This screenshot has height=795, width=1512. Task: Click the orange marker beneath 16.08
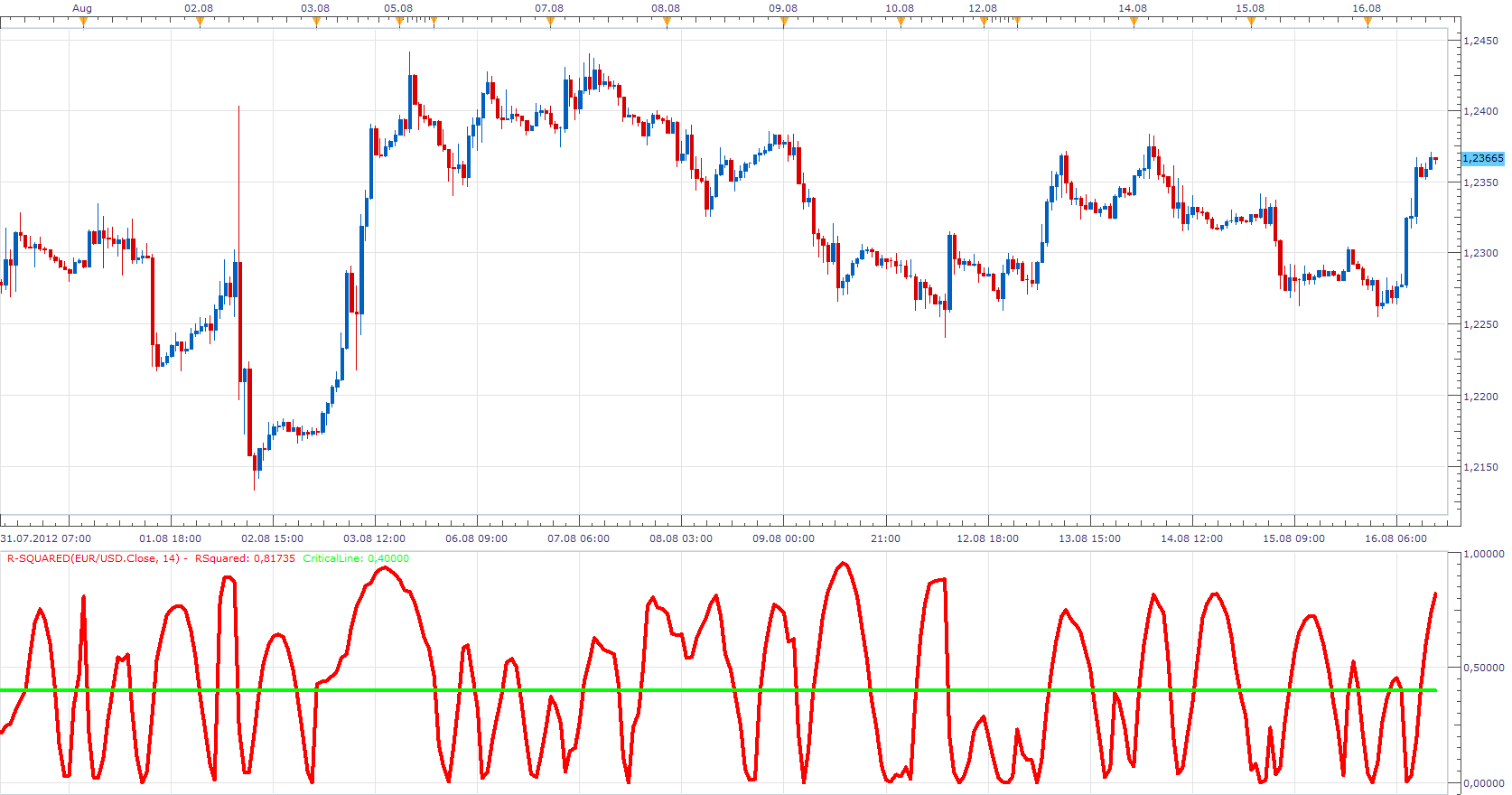(1367, 23)
